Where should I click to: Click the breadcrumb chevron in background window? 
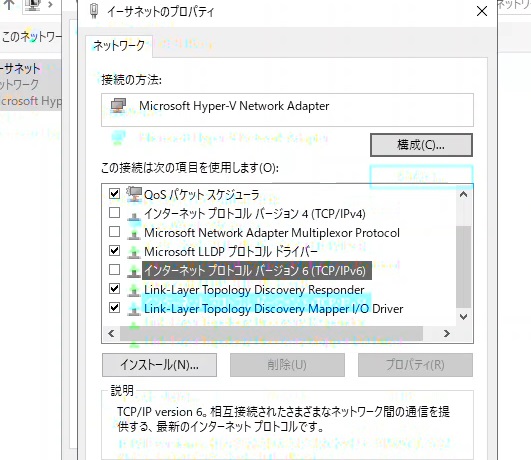50,5
